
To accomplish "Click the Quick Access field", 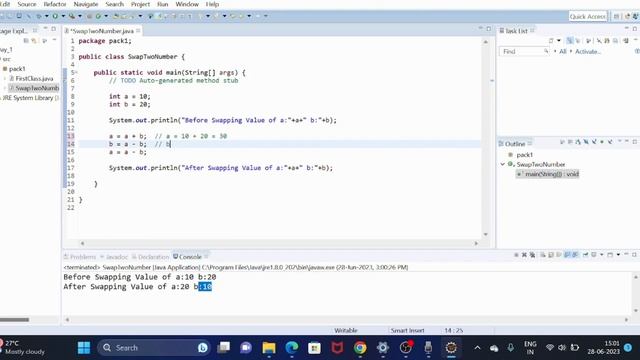I will pos(588,16).
